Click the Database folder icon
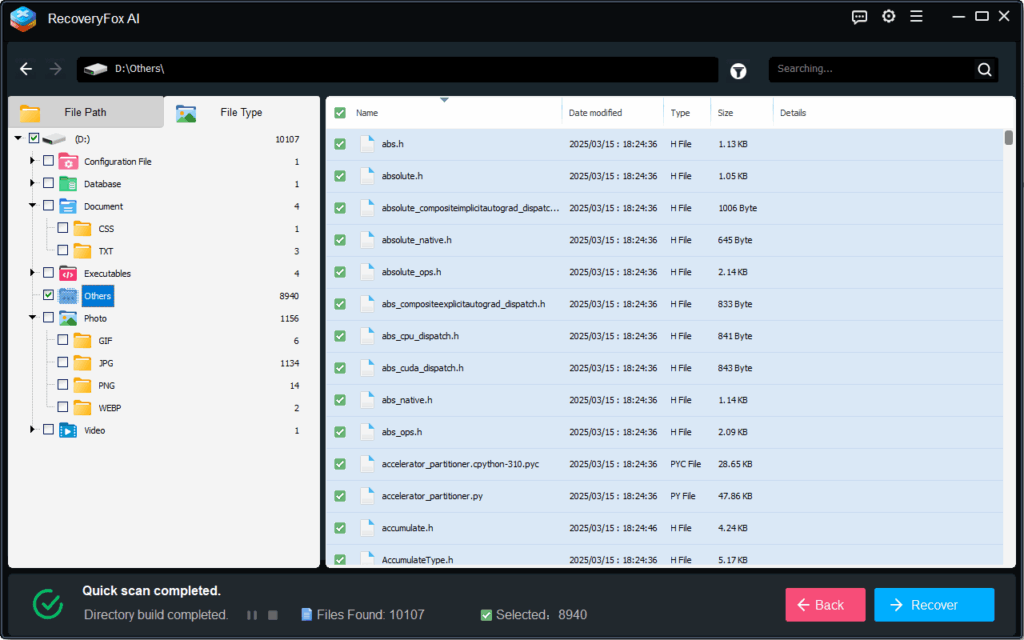 tap(68, 184)
